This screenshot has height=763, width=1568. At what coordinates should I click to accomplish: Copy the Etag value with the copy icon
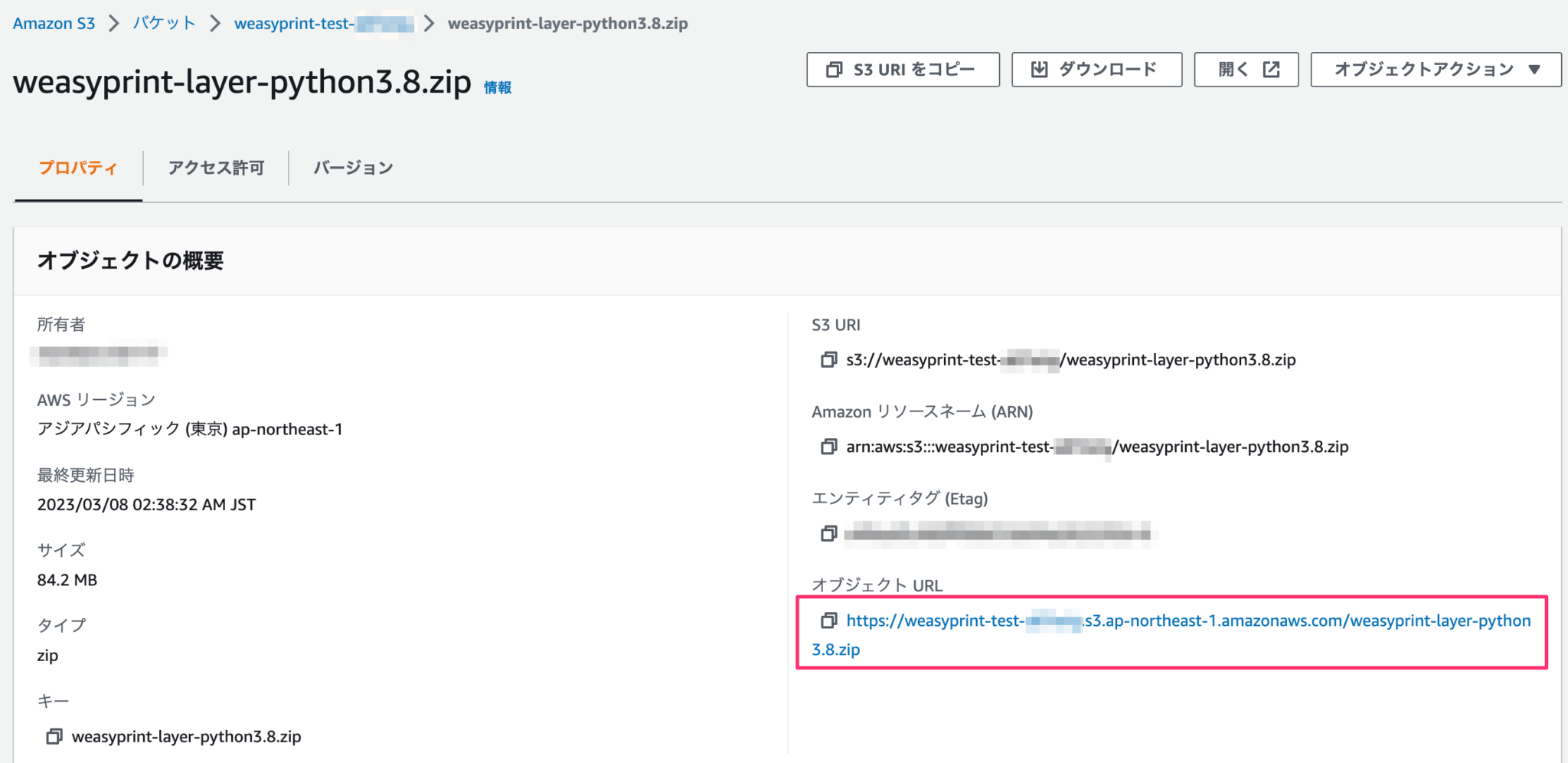(x=828, y=534)
